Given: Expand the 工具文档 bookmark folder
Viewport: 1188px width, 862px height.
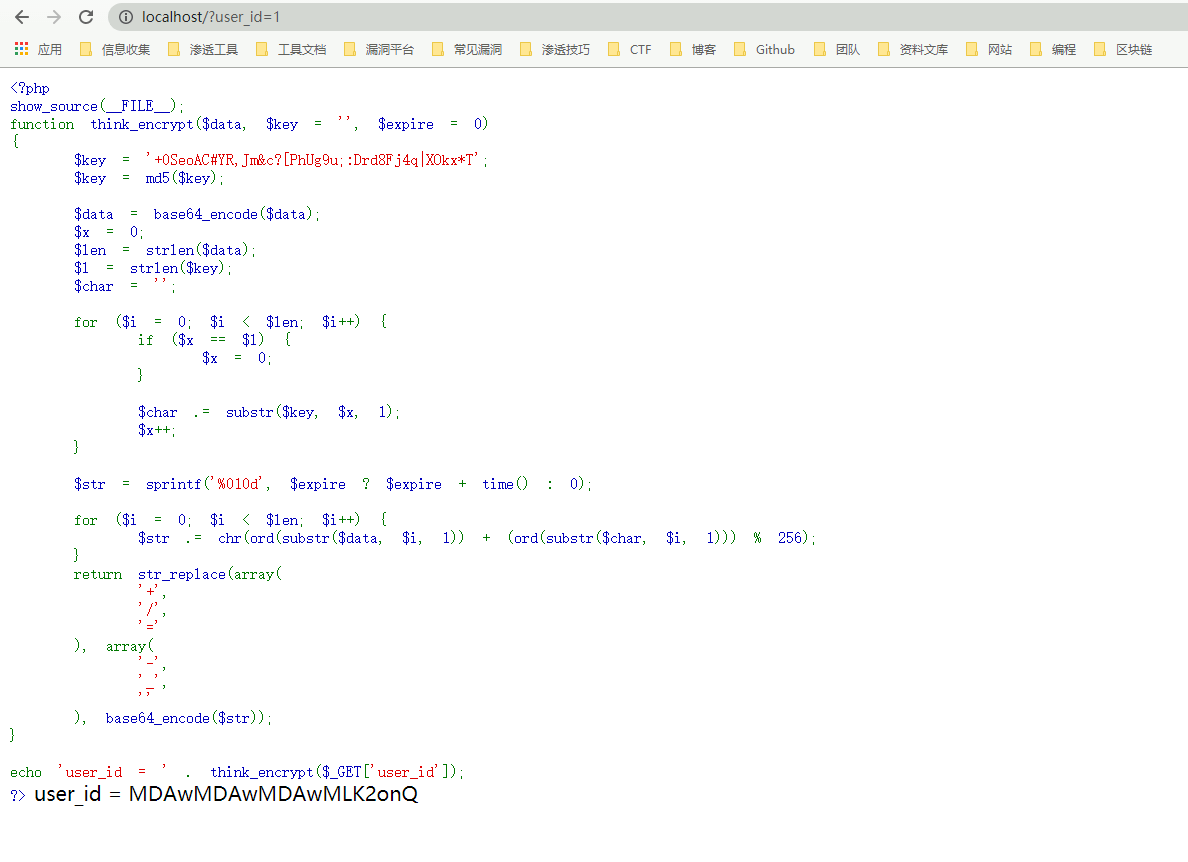Looking at the screenshot, I should pos(291,49).
